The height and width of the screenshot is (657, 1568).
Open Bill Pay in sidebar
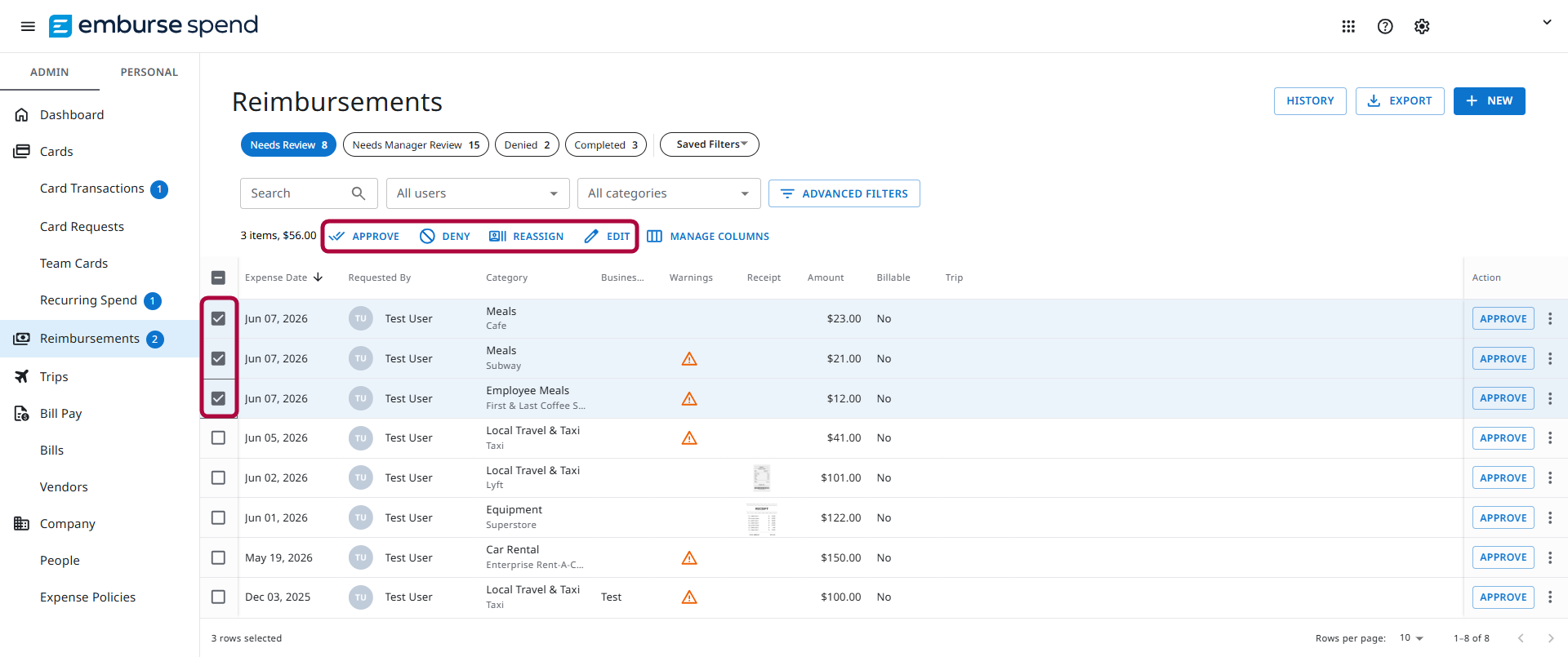61,414
